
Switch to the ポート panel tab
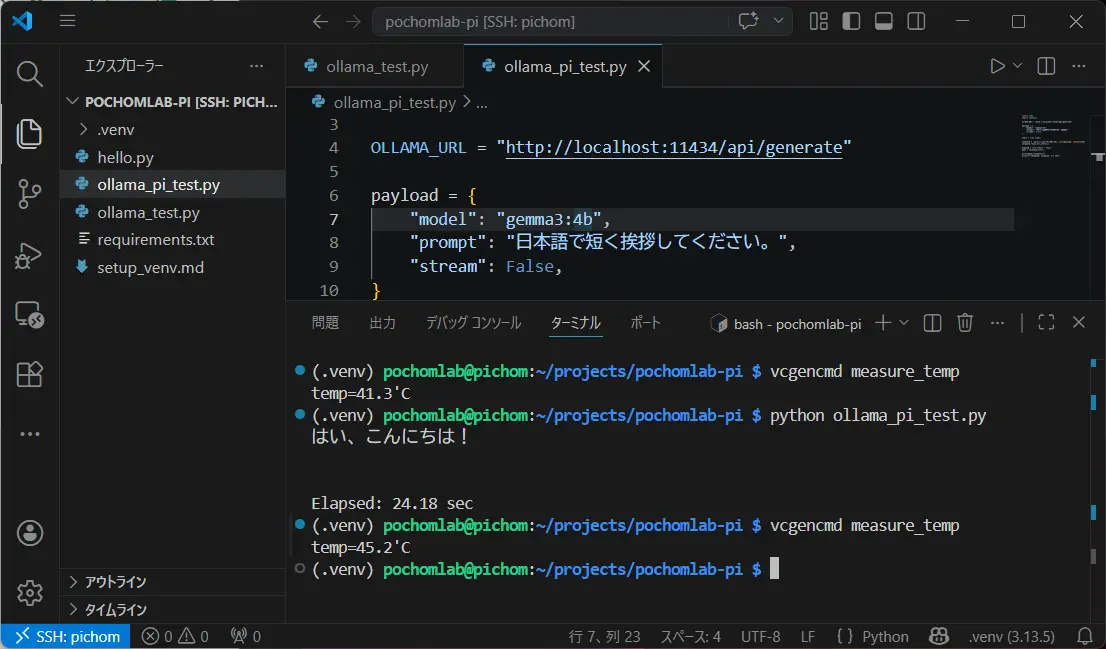645,322
